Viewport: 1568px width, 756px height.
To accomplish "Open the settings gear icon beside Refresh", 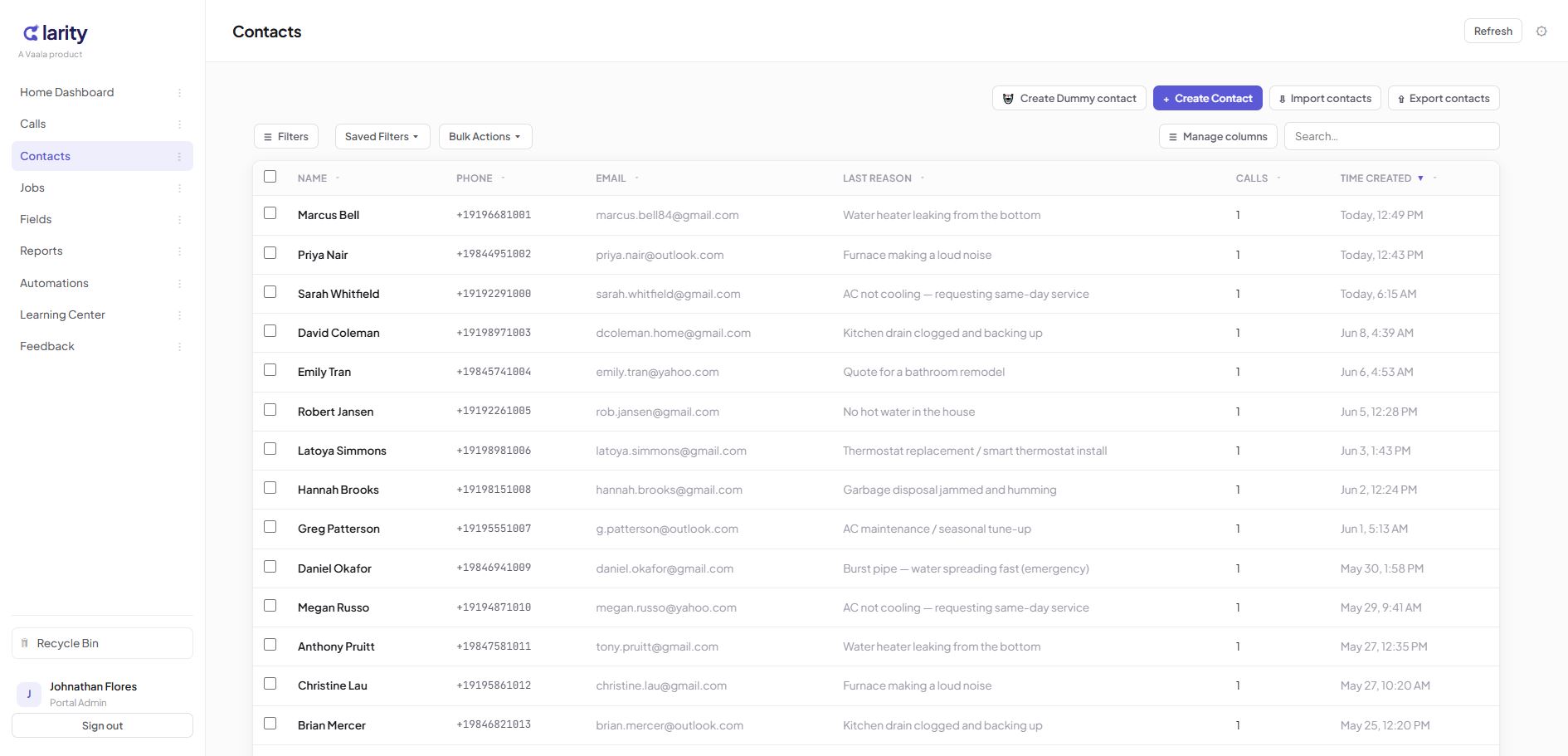I will point(1541,32).
